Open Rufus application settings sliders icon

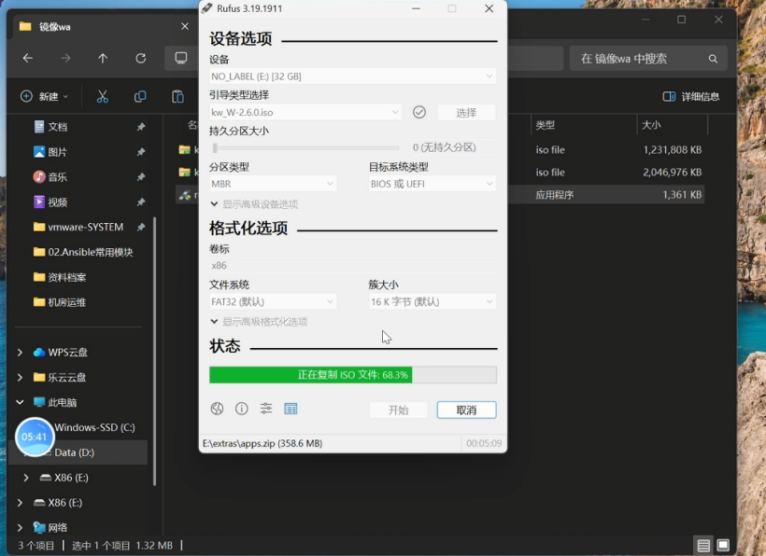pos(266,408)
